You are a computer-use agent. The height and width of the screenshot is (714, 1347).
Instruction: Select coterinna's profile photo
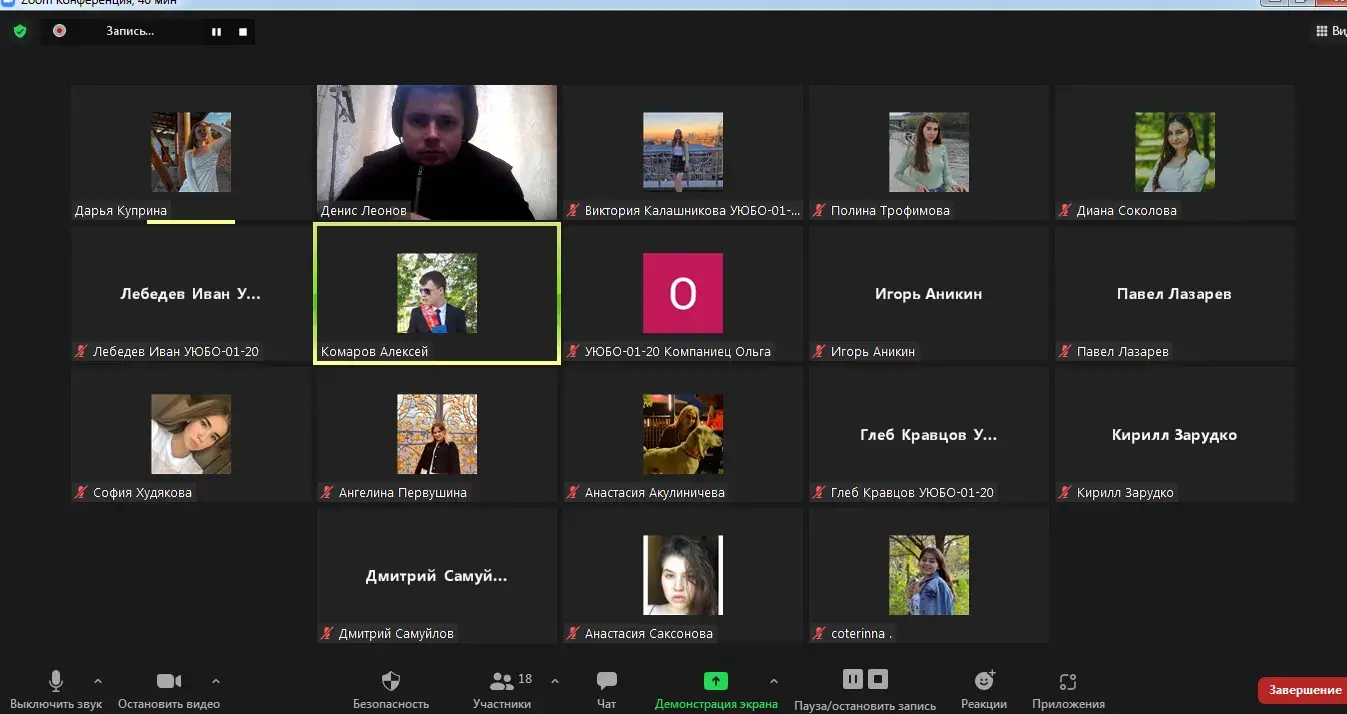929,575
